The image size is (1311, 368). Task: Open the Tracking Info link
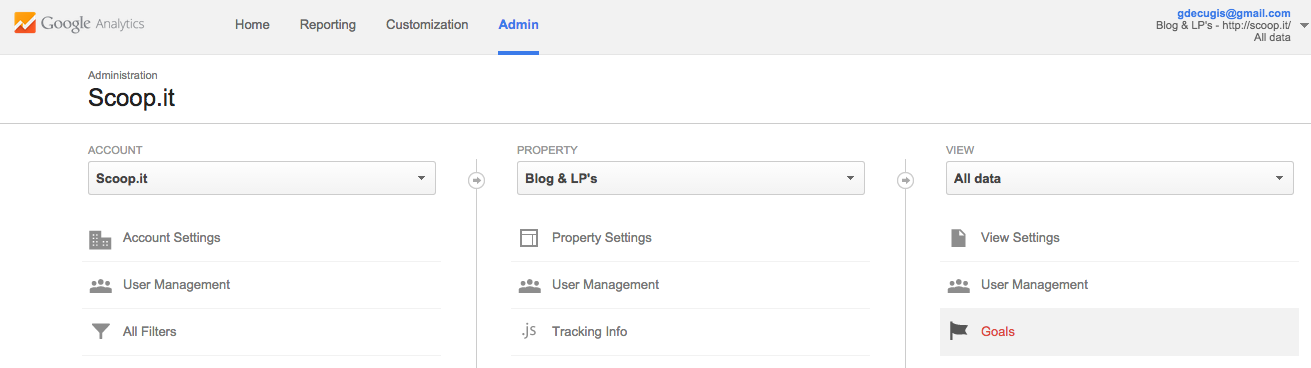589,331
